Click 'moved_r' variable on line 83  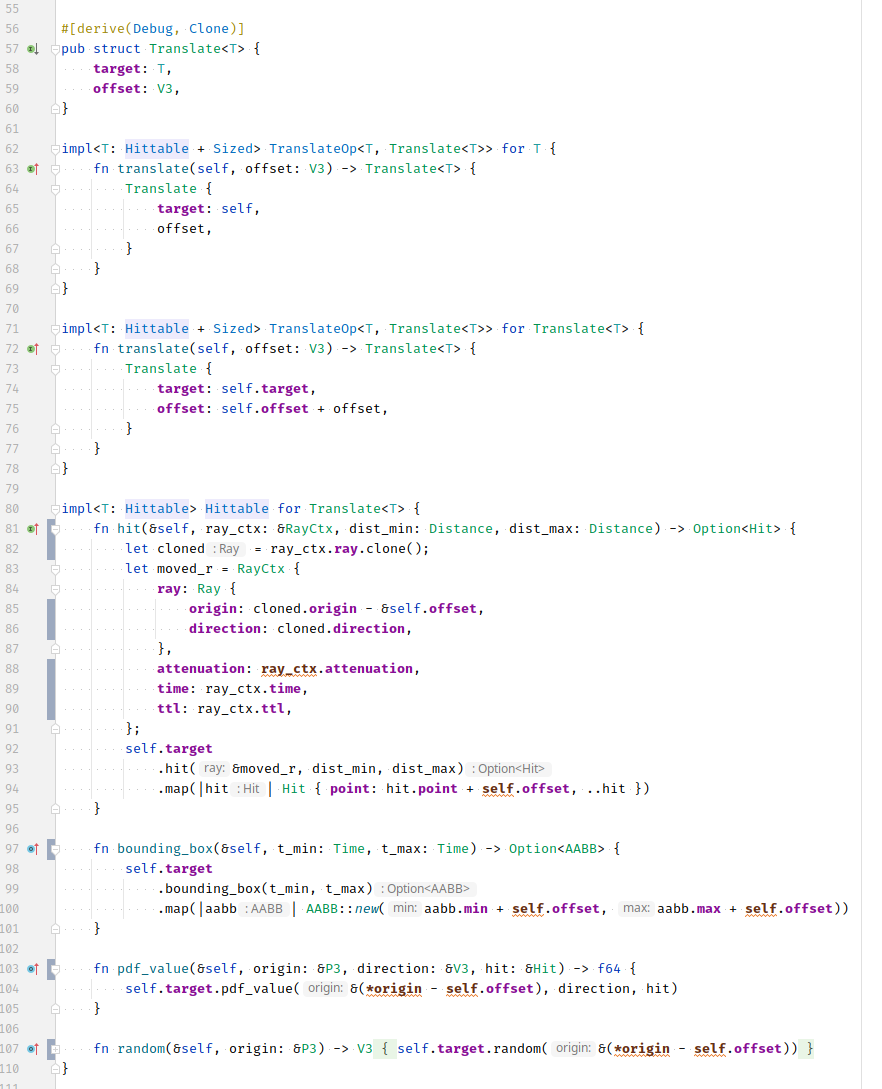(x=185, y=569)
